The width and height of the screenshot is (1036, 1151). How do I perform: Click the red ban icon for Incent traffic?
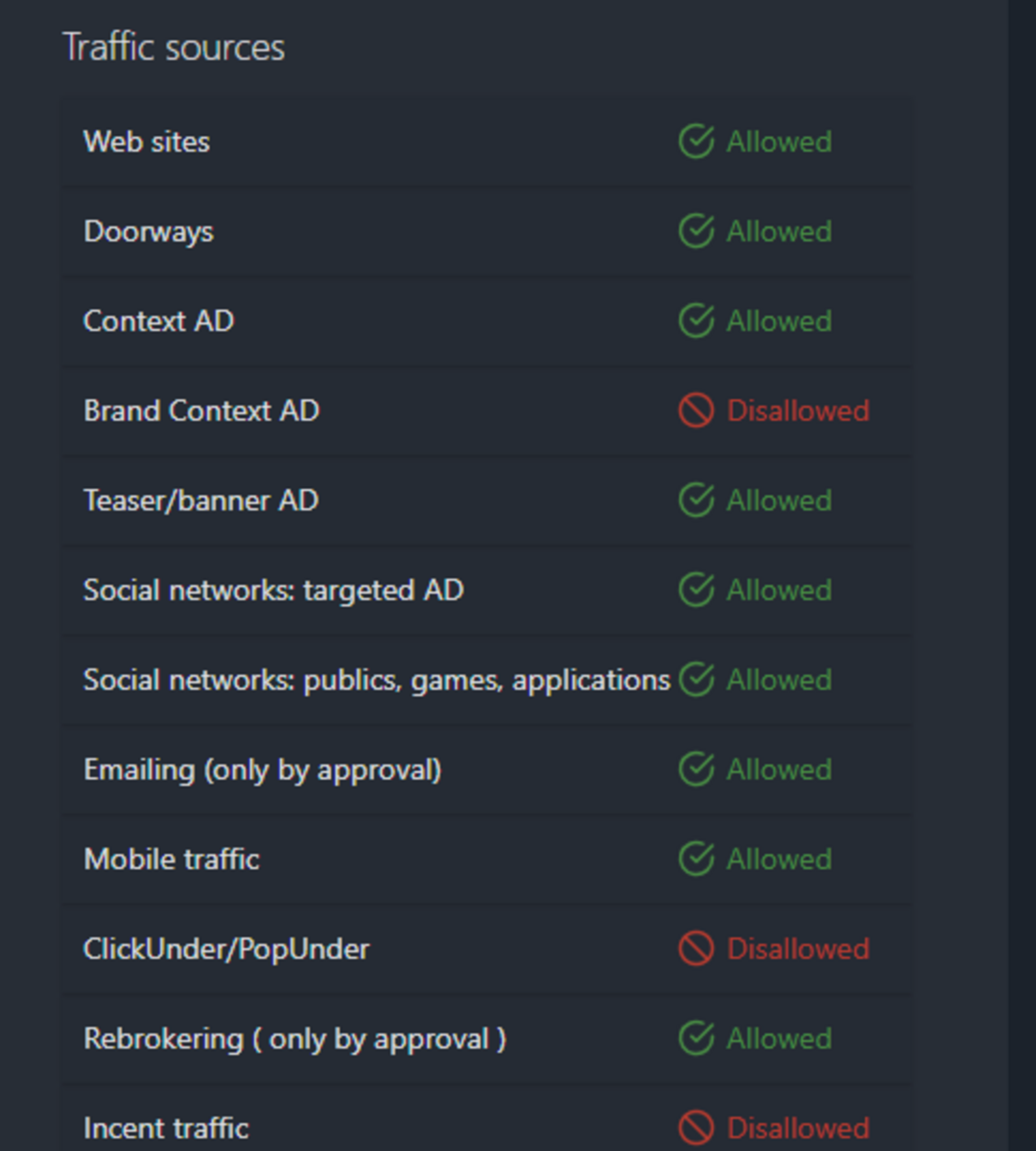[696, 1128]
